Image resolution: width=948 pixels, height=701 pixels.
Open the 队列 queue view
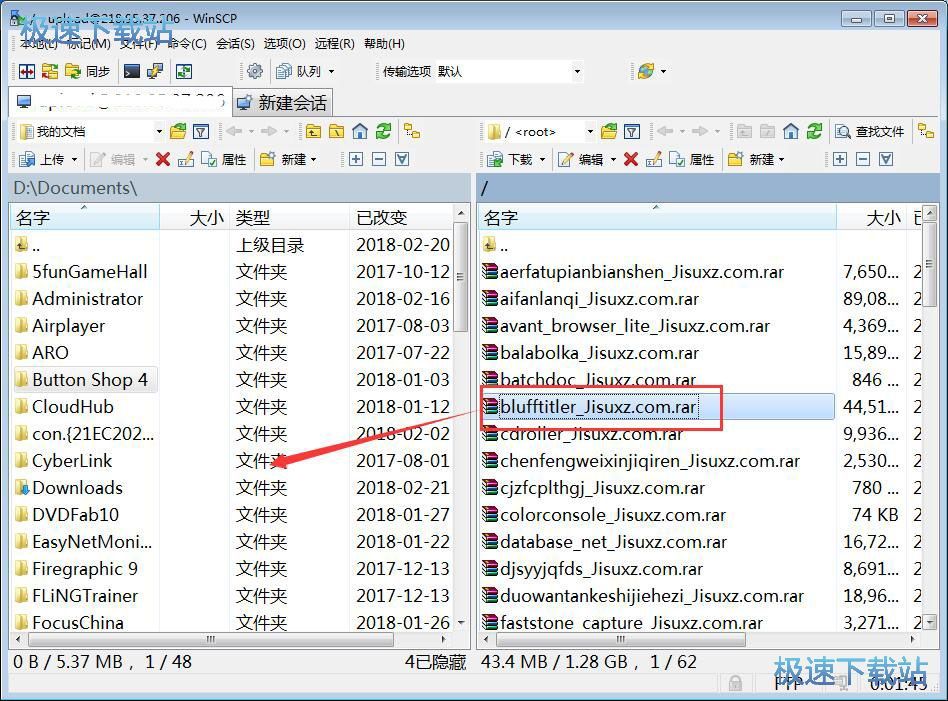[x=300, y=71]
